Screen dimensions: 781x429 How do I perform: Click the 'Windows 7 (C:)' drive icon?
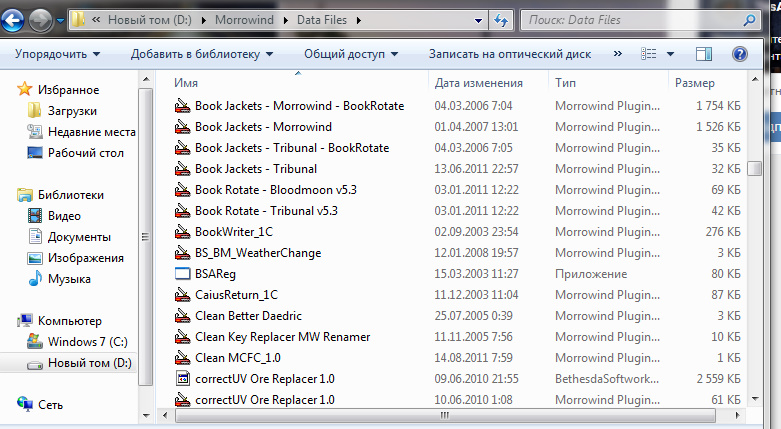34,341
